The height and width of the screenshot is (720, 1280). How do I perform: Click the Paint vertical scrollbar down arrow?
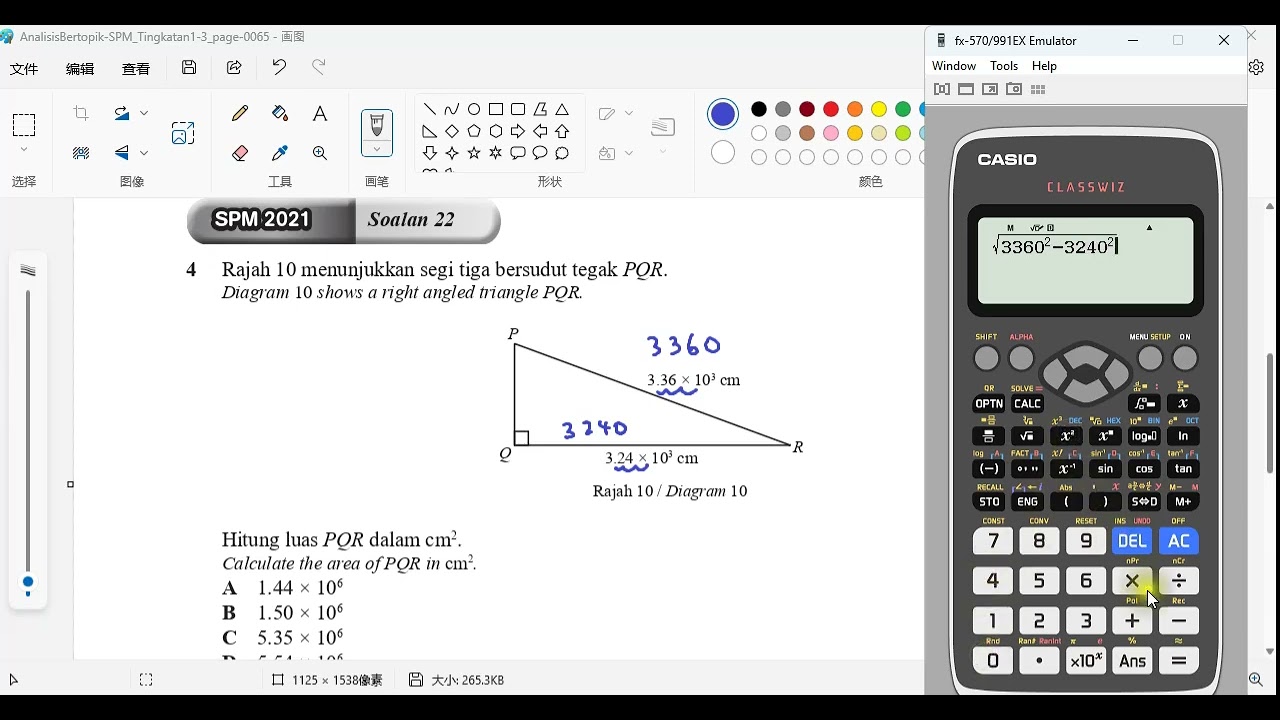coord(1270,651)
